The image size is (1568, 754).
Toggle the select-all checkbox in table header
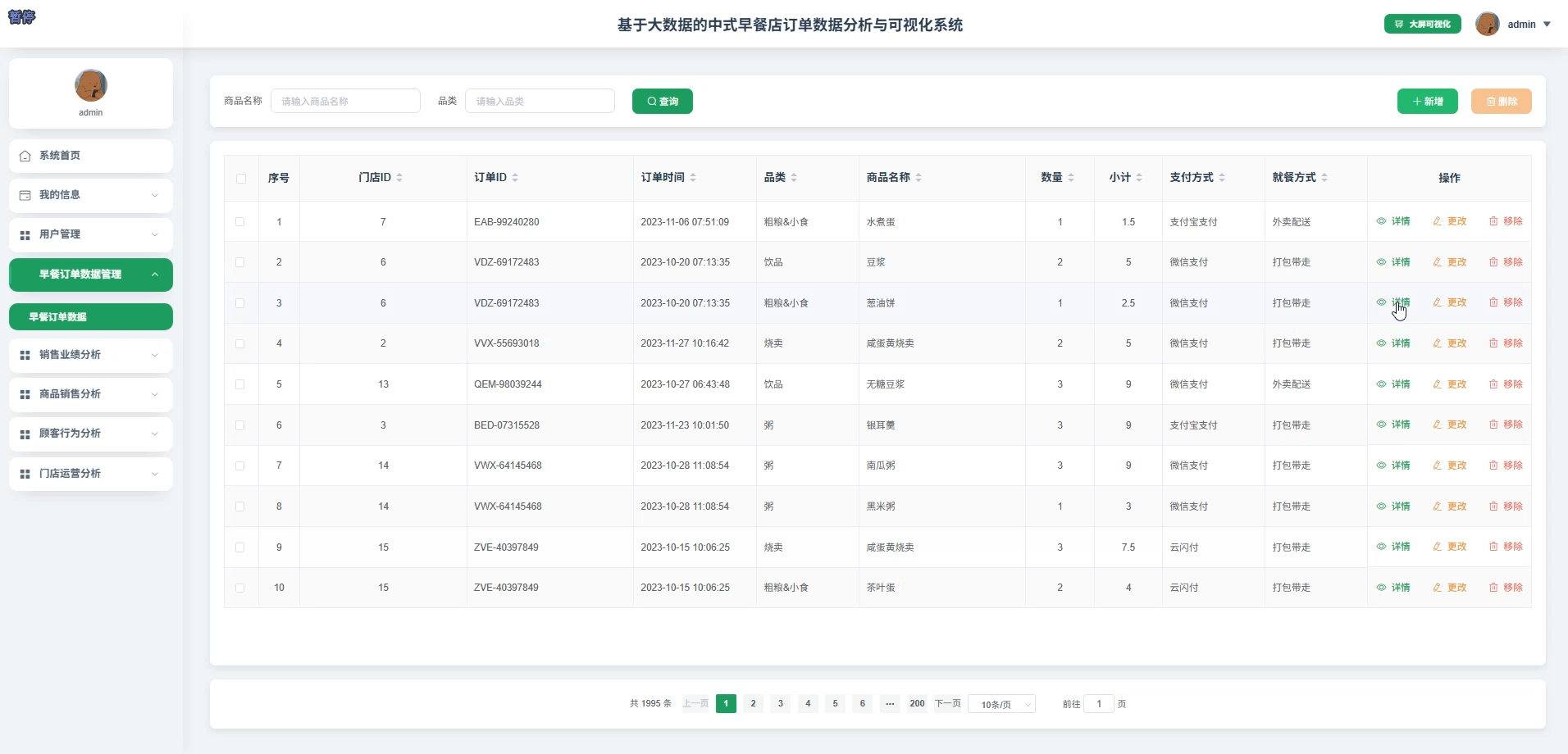[241, 179]
